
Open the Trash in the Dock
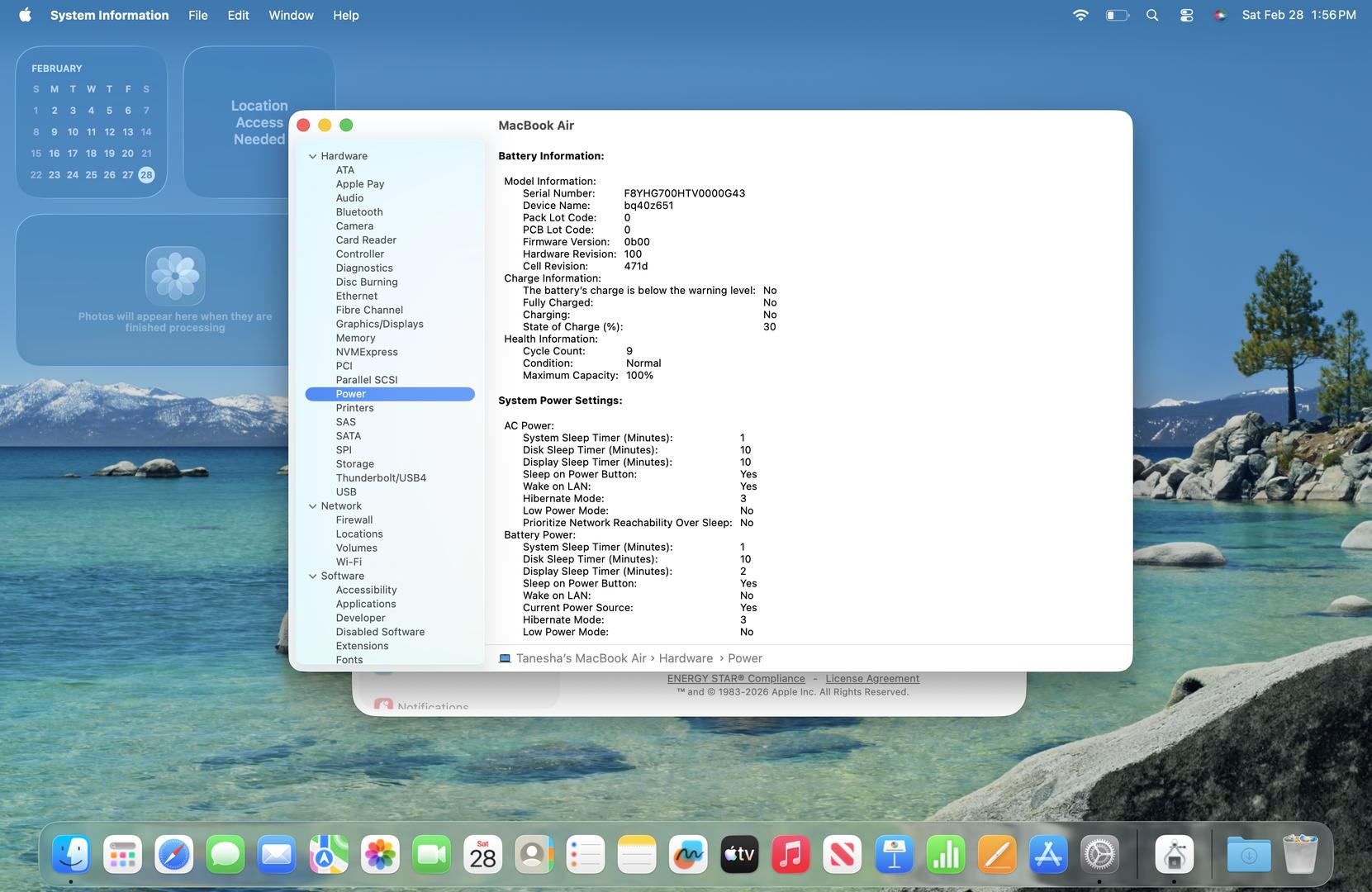pos(1299,855)
